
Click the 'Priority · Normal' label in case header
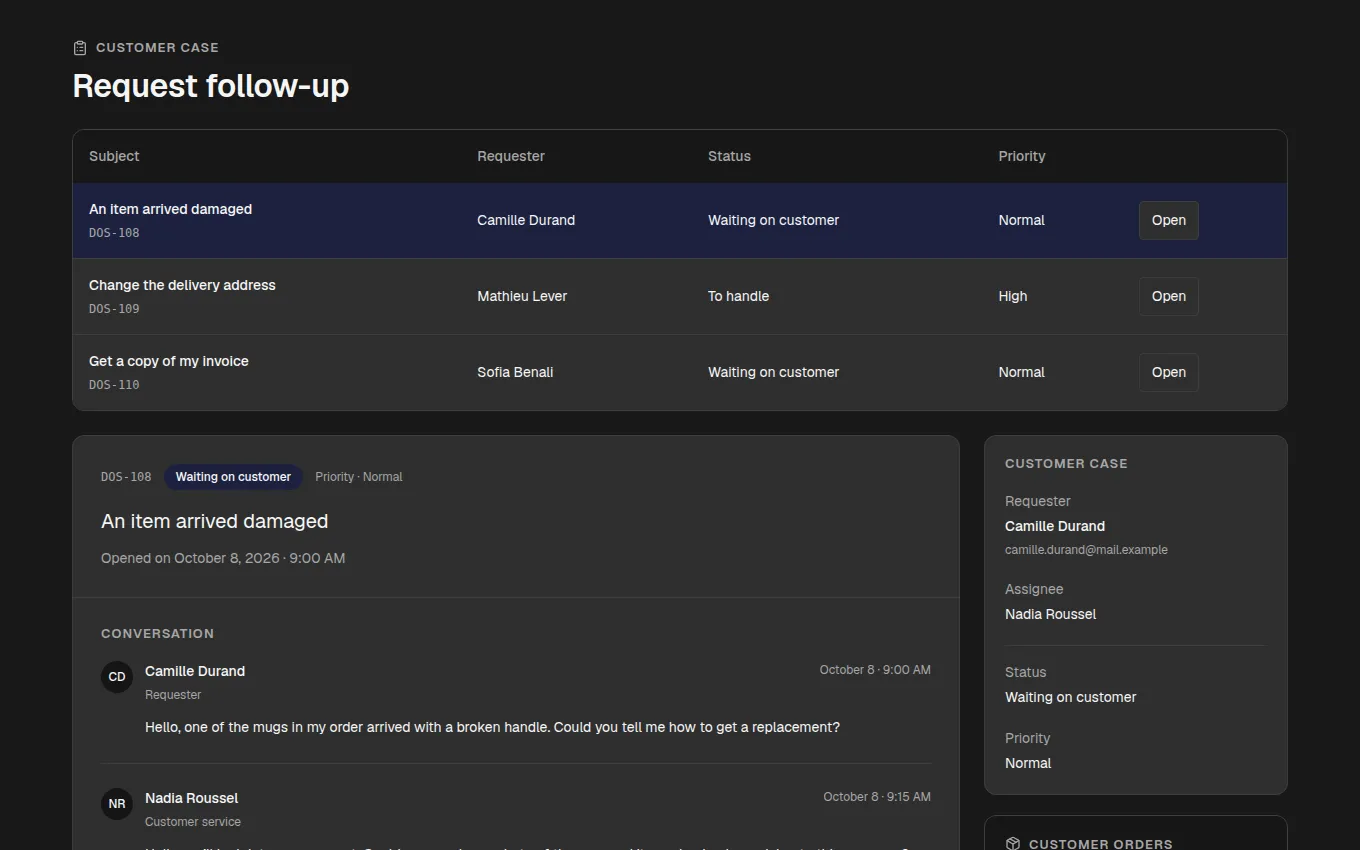click(359, 477)
